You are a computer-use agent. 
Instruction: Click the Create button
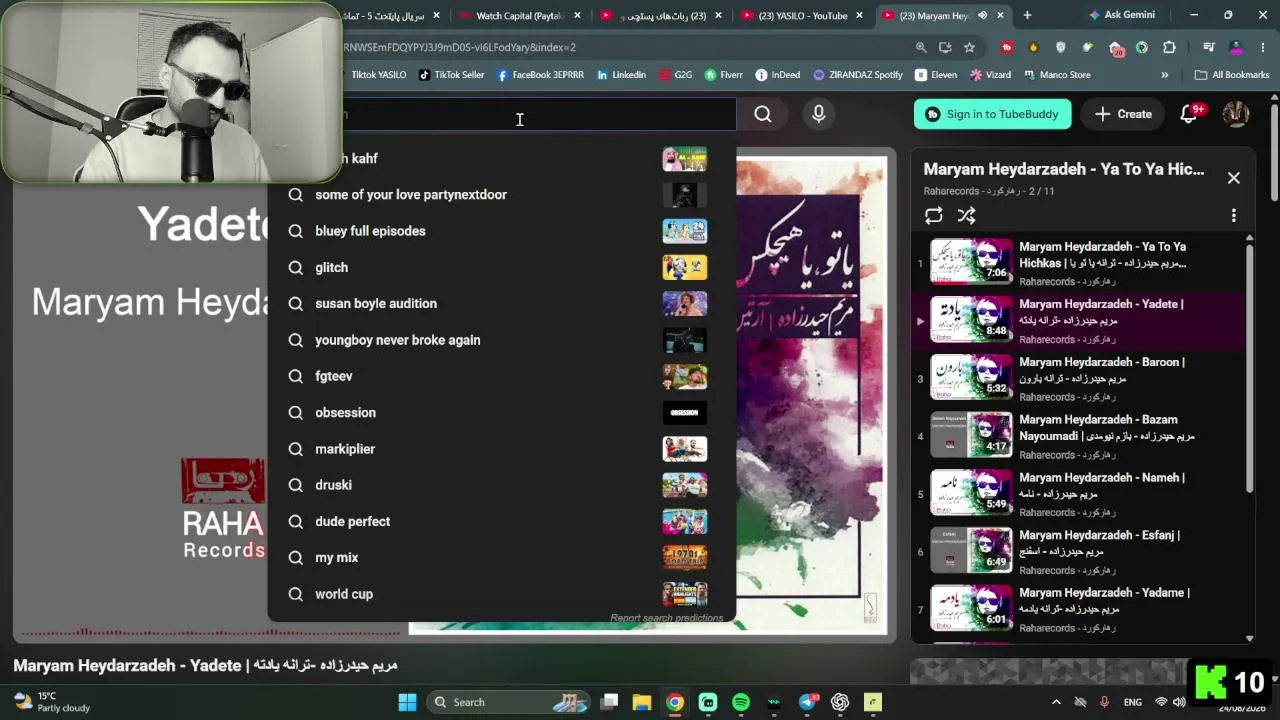(x=1123, y=114)
